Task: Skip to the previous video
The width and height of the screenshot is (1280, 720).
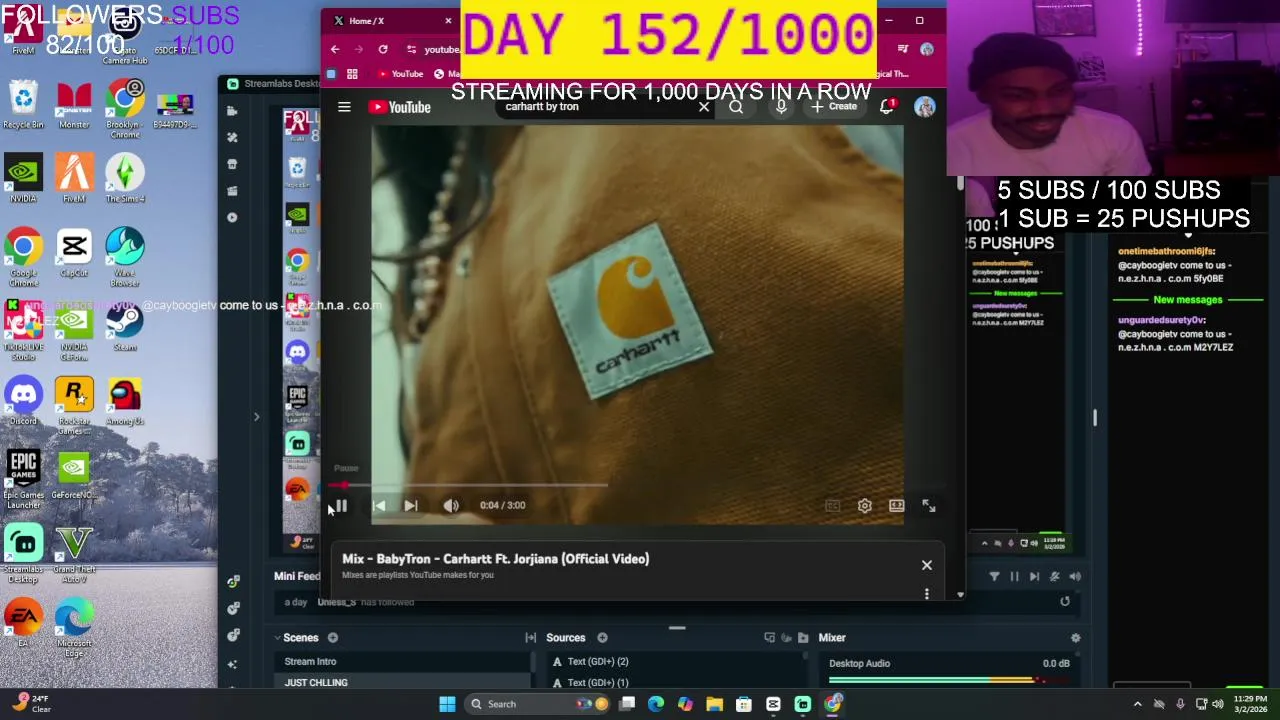Action: tap(379, 506)
